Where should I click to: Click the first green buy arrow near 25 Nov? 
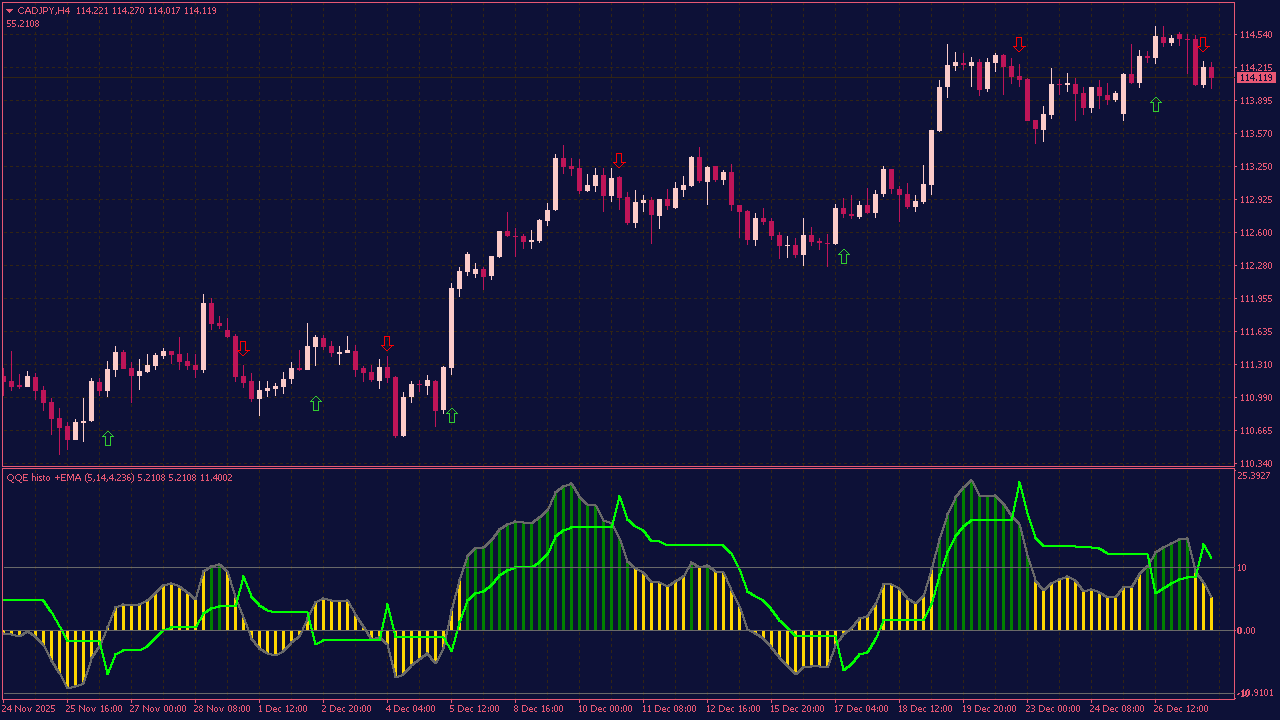point(108,438)
